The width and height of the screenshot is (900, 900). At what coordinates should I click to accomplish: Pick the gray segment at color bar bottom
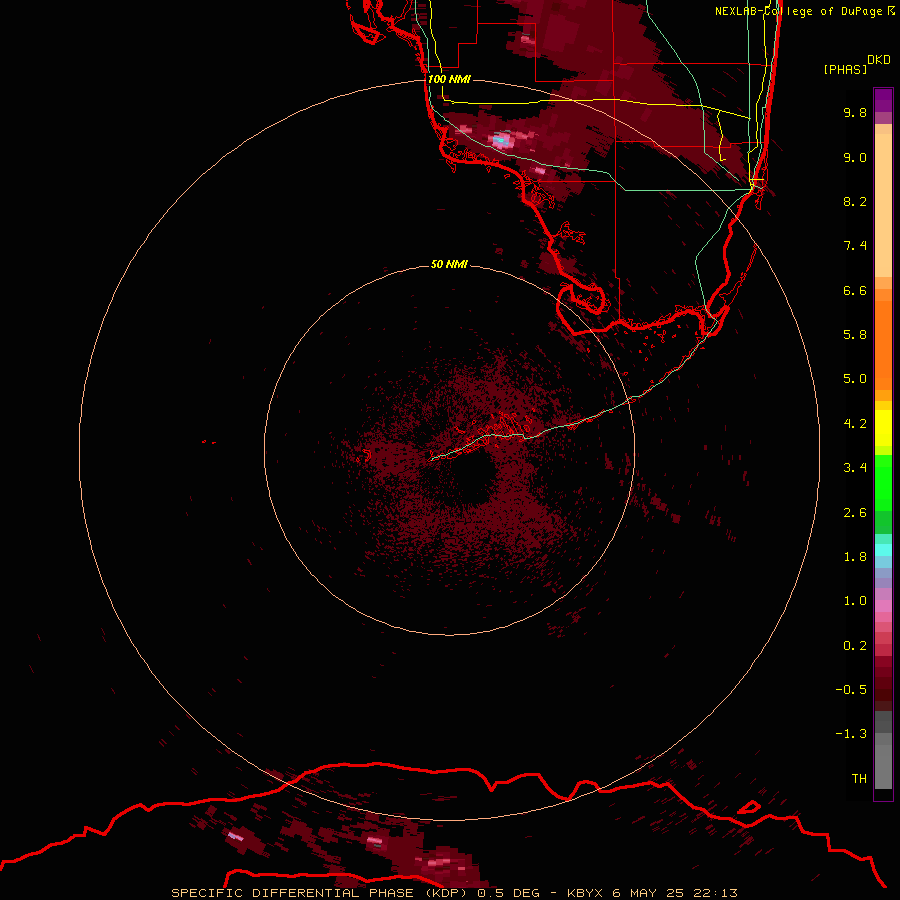pos(883,767)
